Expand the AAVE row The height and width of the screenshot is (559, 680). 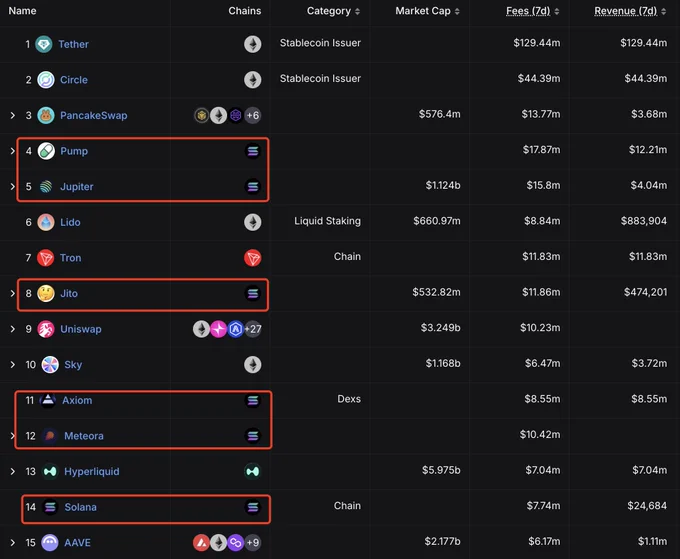point(13,542)
